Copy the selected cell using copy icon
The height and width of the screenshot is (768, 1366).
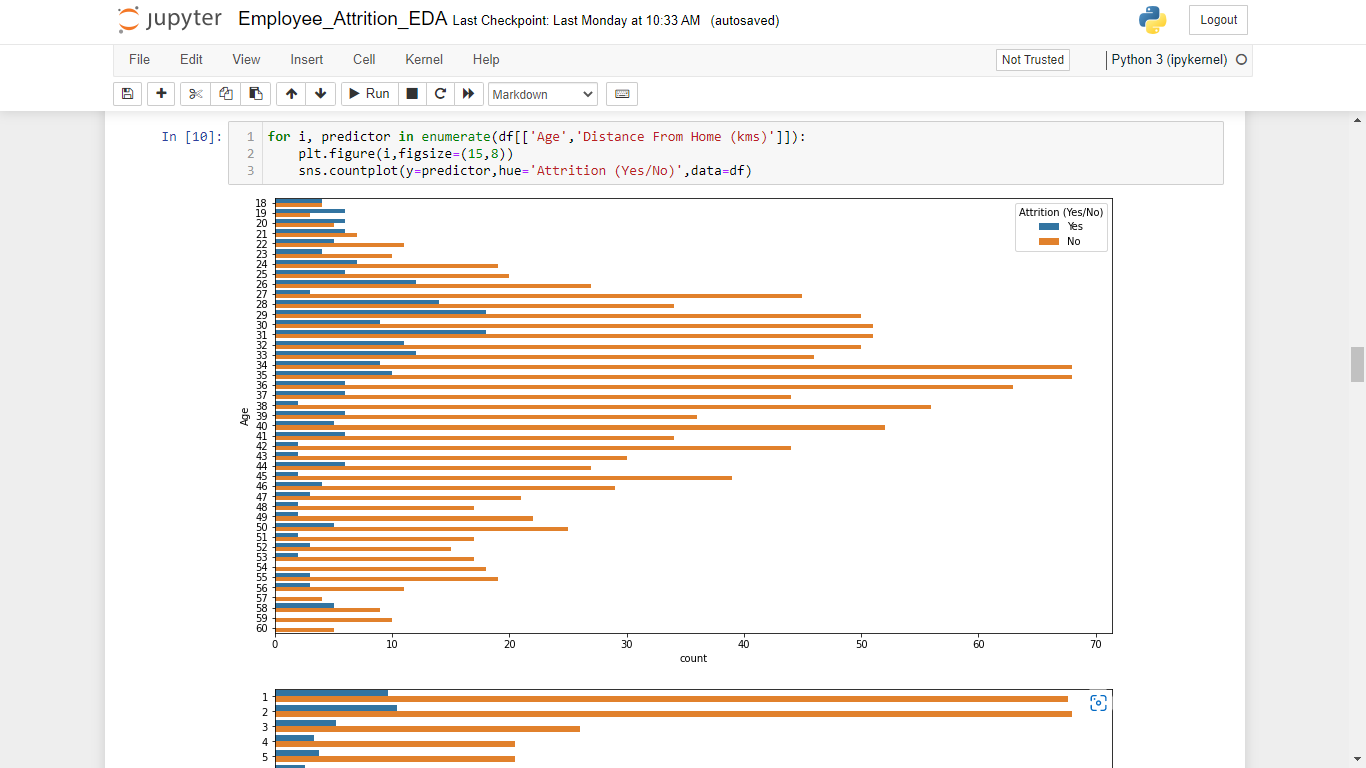(225, 93)
